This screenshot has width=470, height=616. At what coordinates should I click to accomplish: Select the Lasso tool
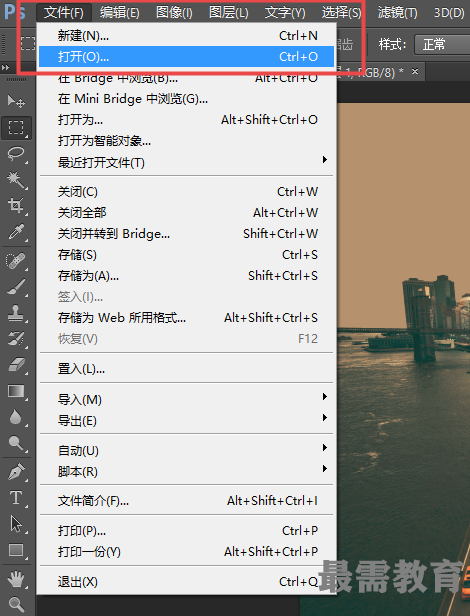click(x=16, y=154)
